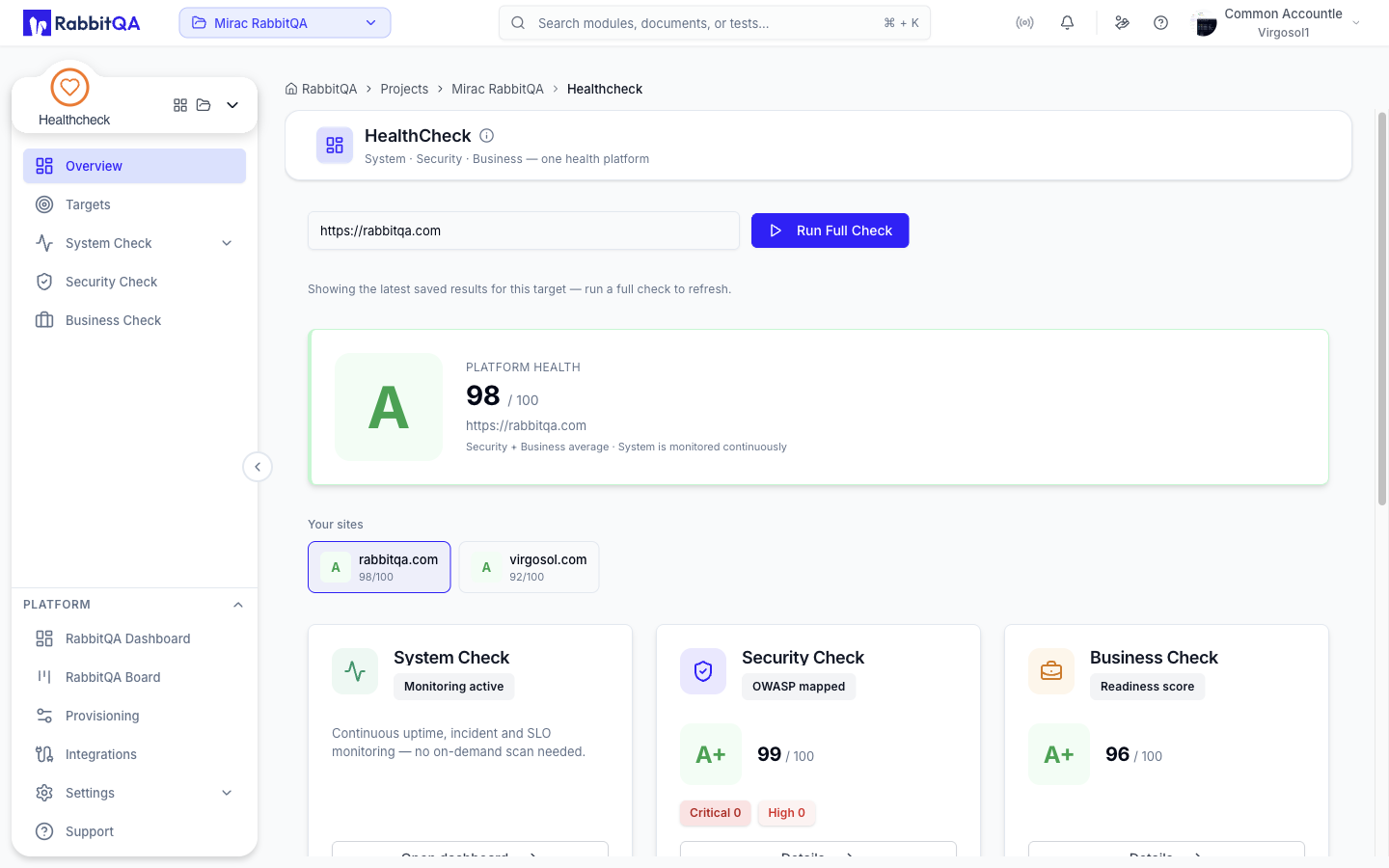Image resolution: width=1389 pixels, height=868 pixels.
Task: Expand the System Check submenu chevron
Action: 227,243
